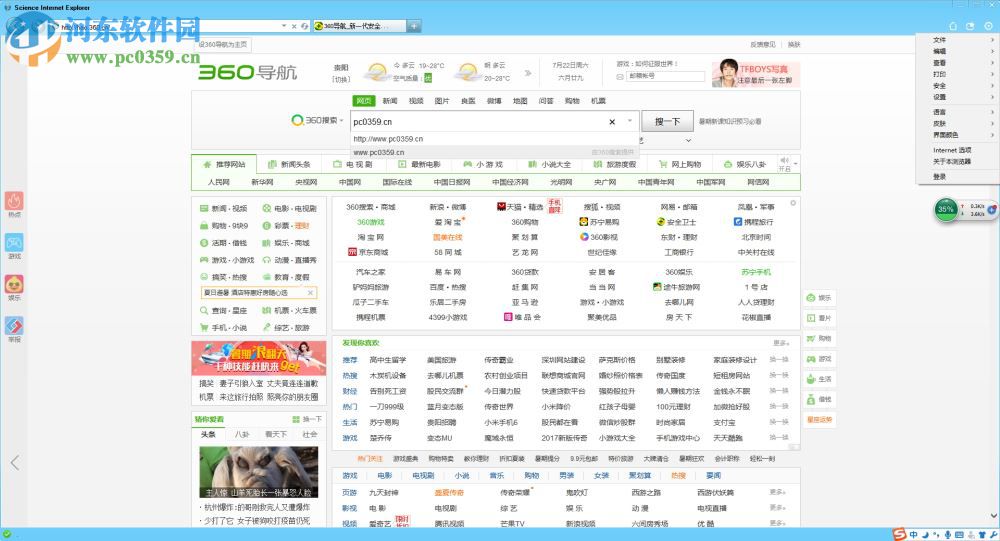Switch search type to 地图
Viewport: 1000px width, 541px height.
click(520, 101)
